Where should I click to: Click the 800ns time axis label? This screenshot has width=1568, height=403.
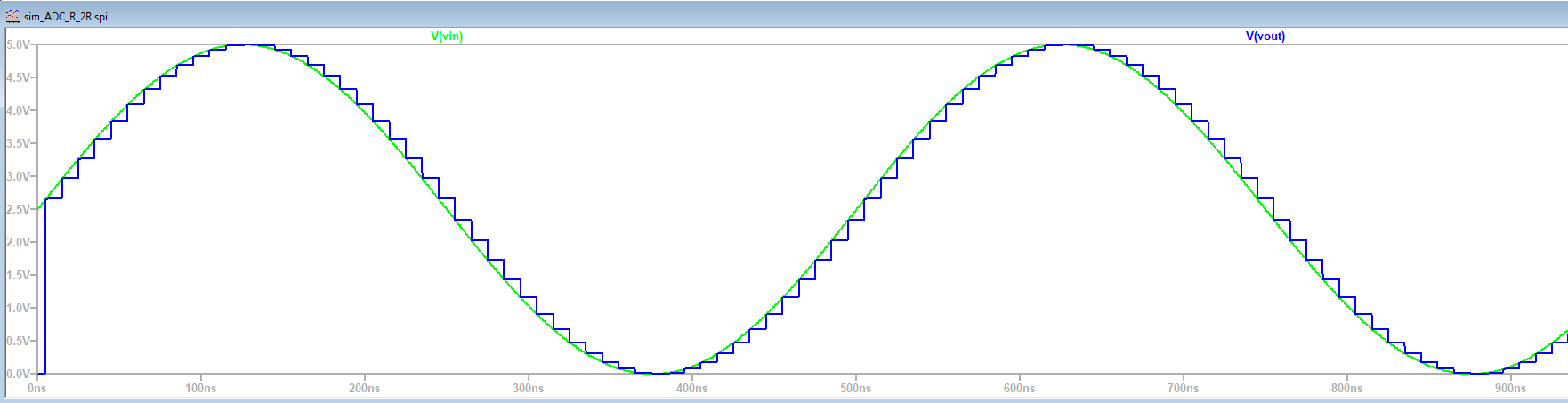pos(1347,389)
